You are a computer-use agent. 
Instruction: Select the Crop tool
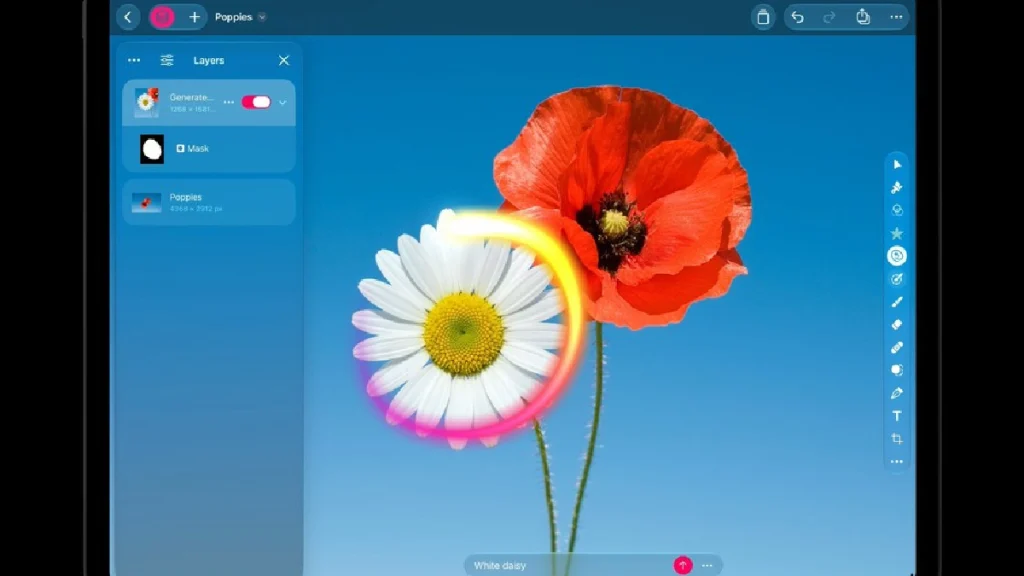click(897, 439)
